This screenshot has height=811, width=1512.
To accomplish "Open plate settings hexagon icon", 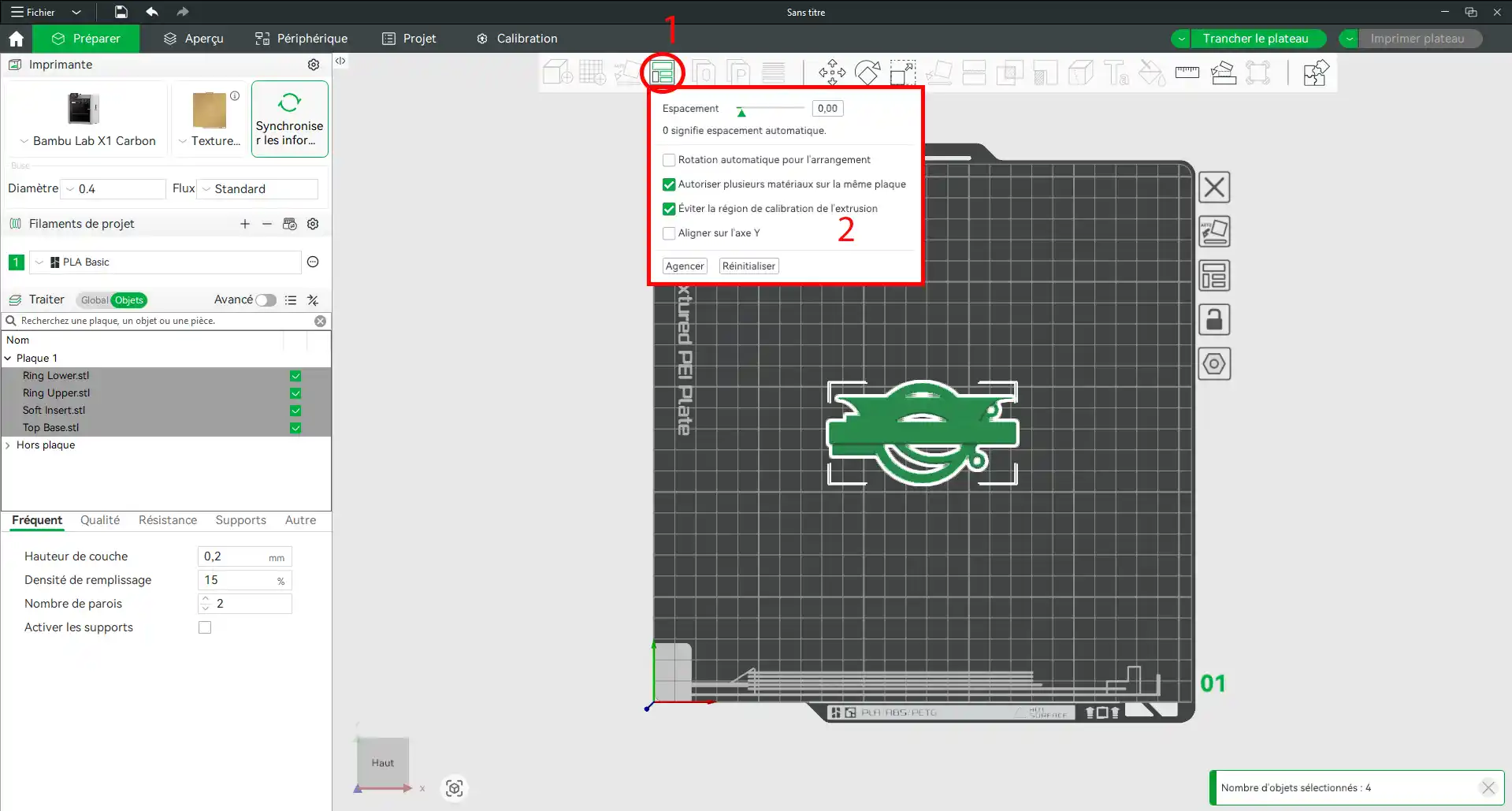I will (1214, 364).
